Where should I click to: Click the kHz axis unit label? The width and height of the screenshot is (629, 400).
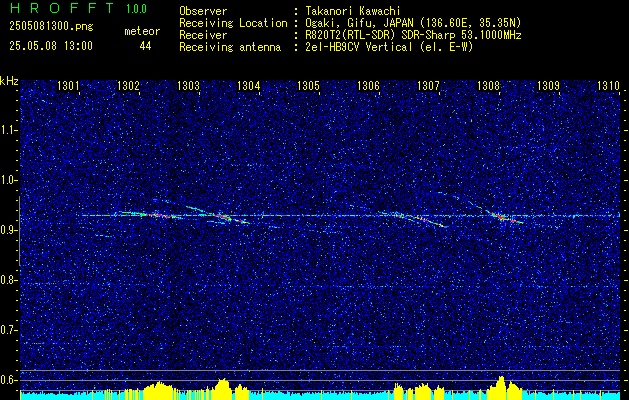pyautogui.click(x=9, y=81)
